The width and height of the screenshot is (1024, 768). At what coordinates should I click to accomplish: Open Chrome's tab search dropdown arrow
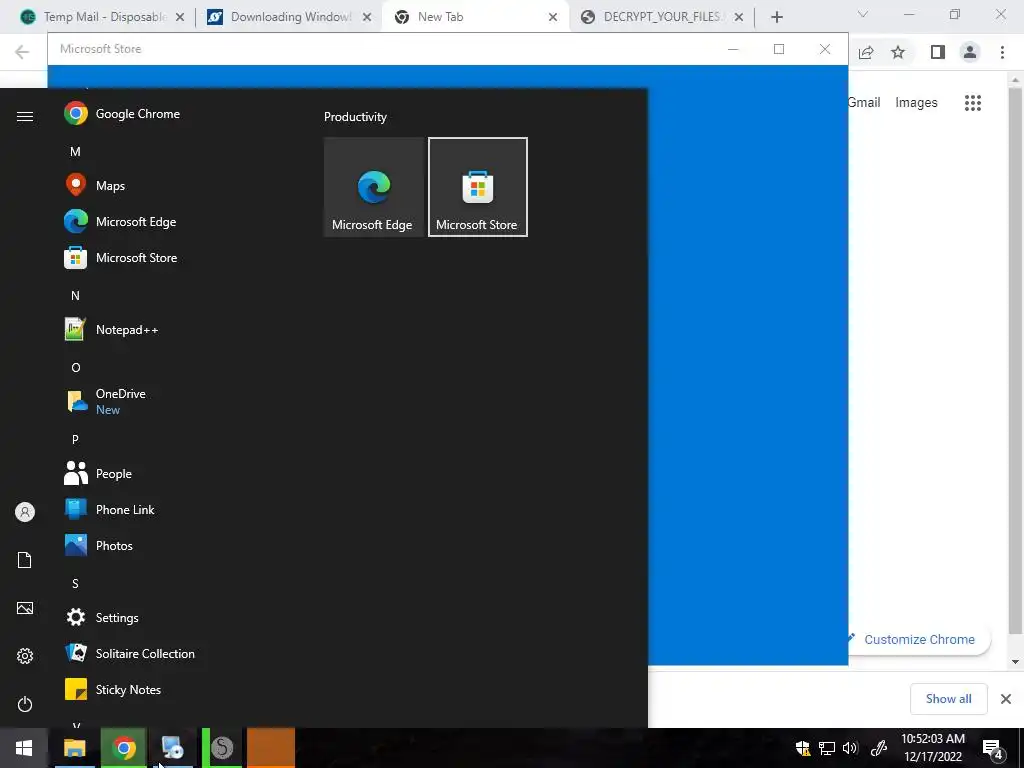tap(863, 14)
